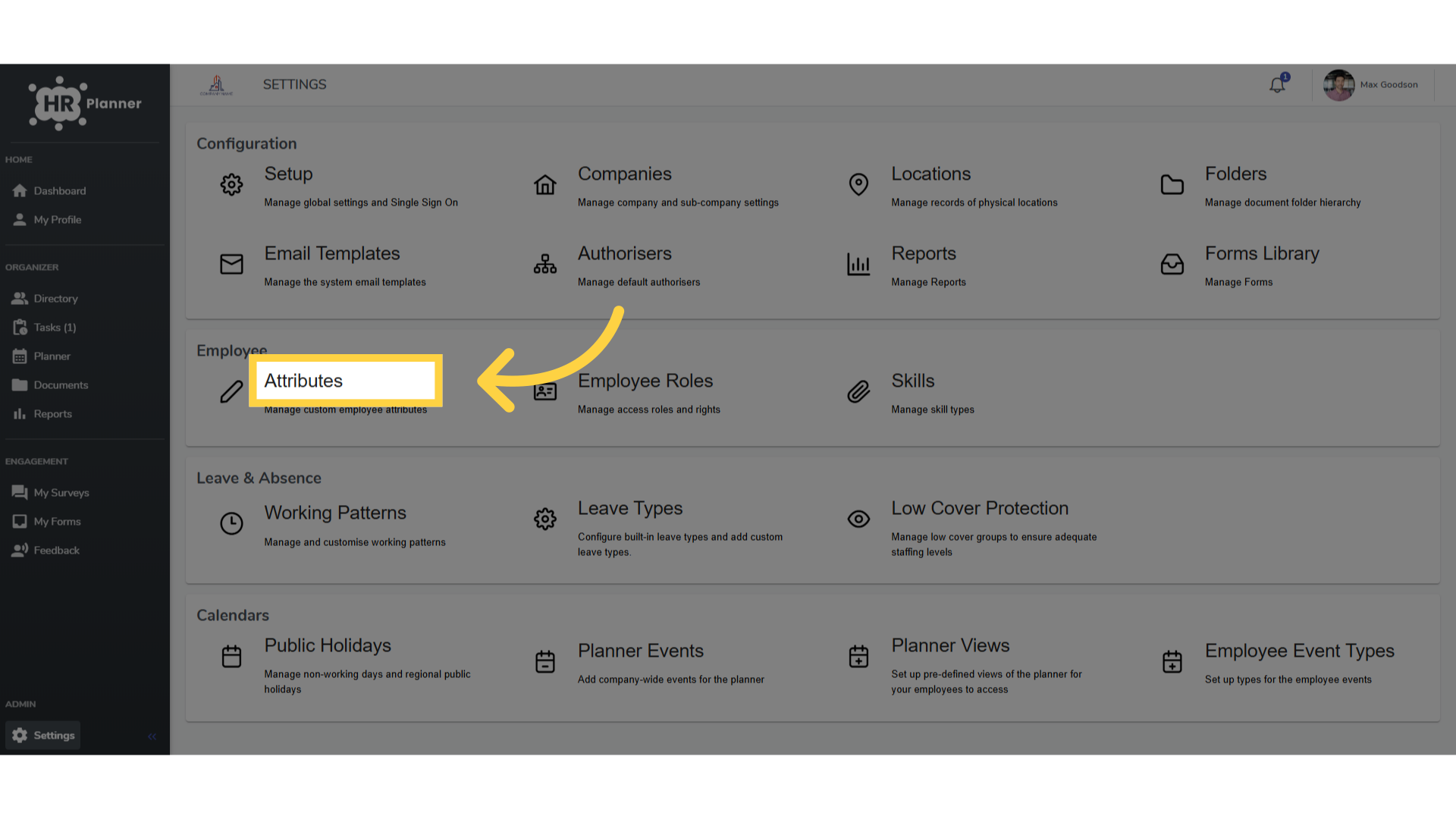Open Dashboard in the sidebar

coord(49,191)
